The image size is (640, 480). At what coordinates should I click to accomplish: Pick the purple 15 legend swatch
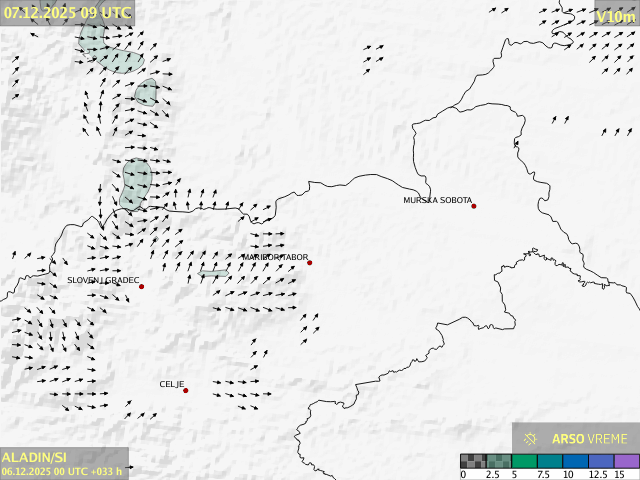pyautogui.click(x=626, y=461)
